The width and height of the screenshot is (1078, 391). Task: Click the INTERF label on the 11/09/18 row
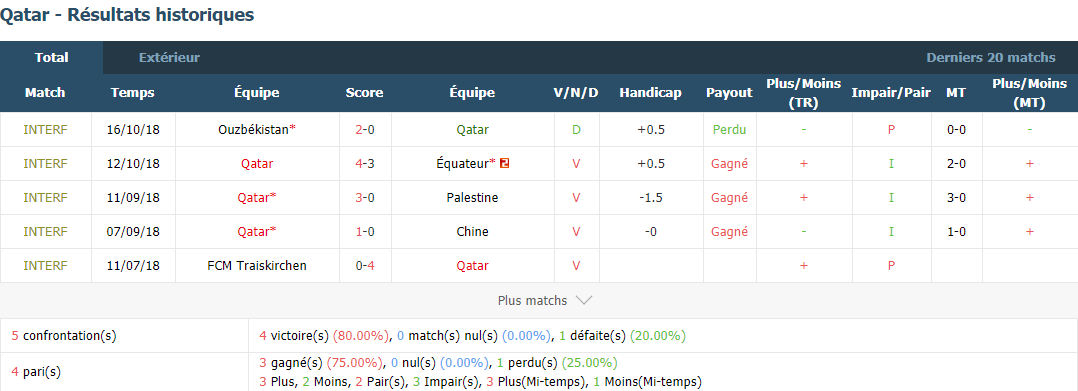coord(45,197)
